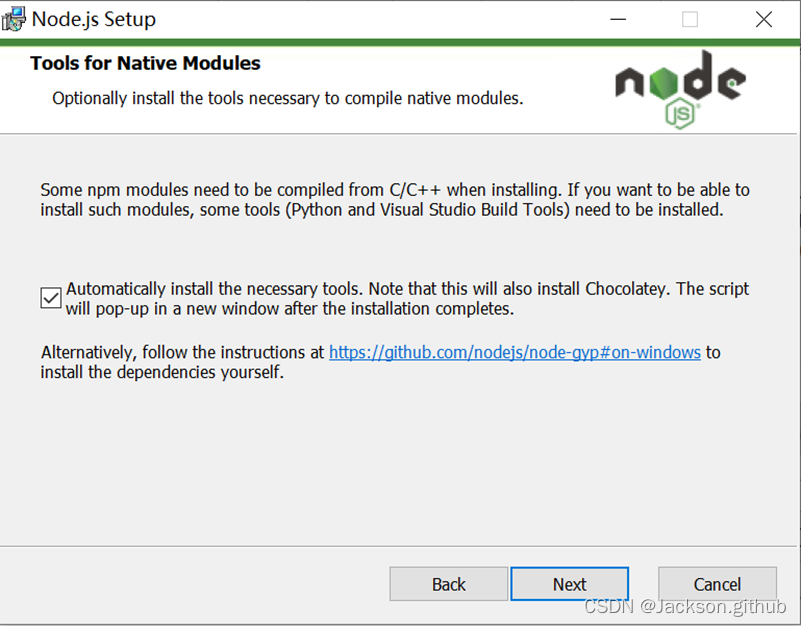Open the node-gyp GitHub instructions link
This screenshot has height=626, width=801.
[x=514, y=352]
